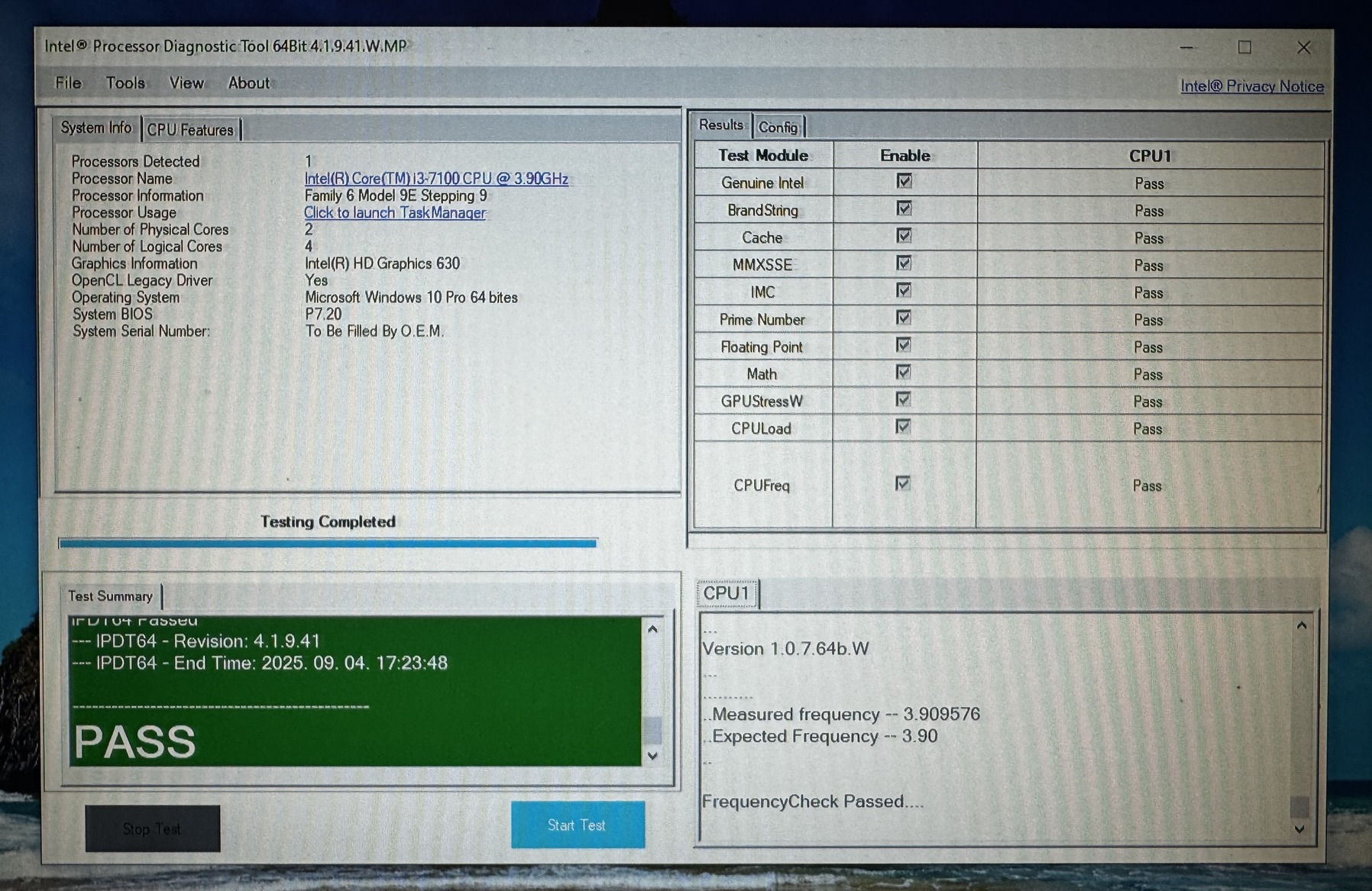1372x891 pixels.
Task: Click to launch TaskManager link
Action: tap(395, 212)
